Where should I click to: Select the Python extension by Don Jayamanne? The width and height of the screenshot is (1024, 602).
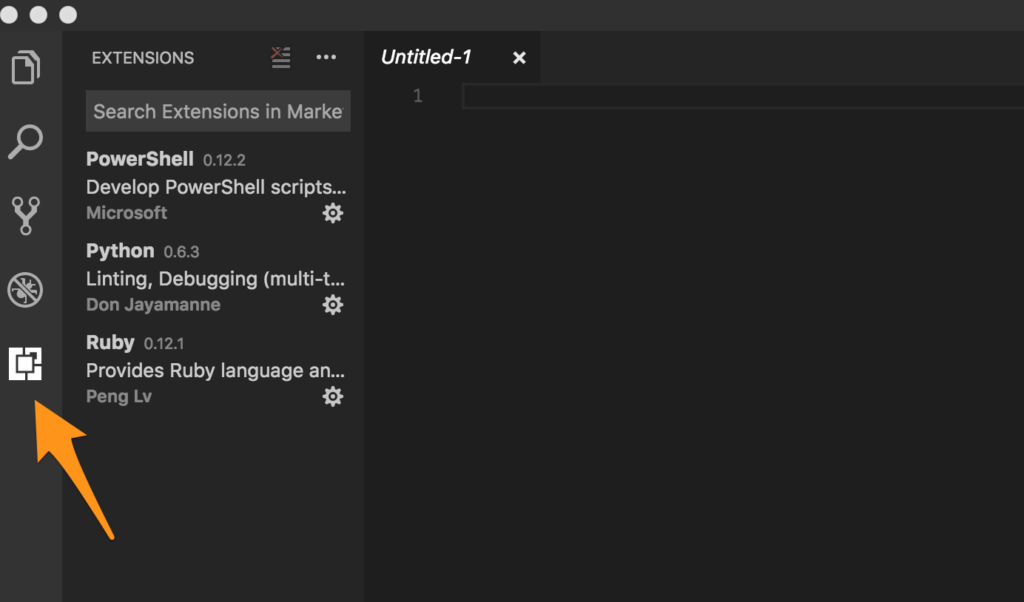pyautogui.click(x=200, y=278)
